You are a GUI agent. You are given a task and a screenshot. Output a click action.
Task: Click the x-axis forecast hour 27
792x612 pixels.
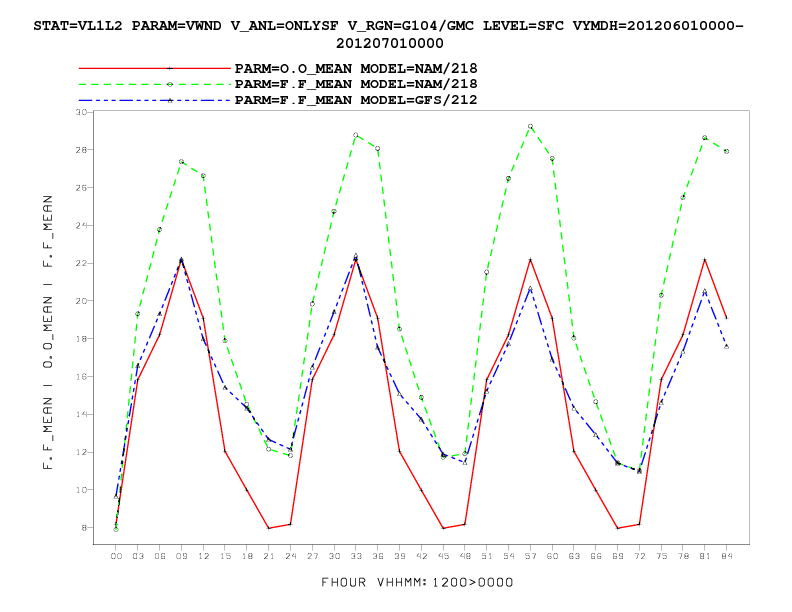click(x=313, y=556)
